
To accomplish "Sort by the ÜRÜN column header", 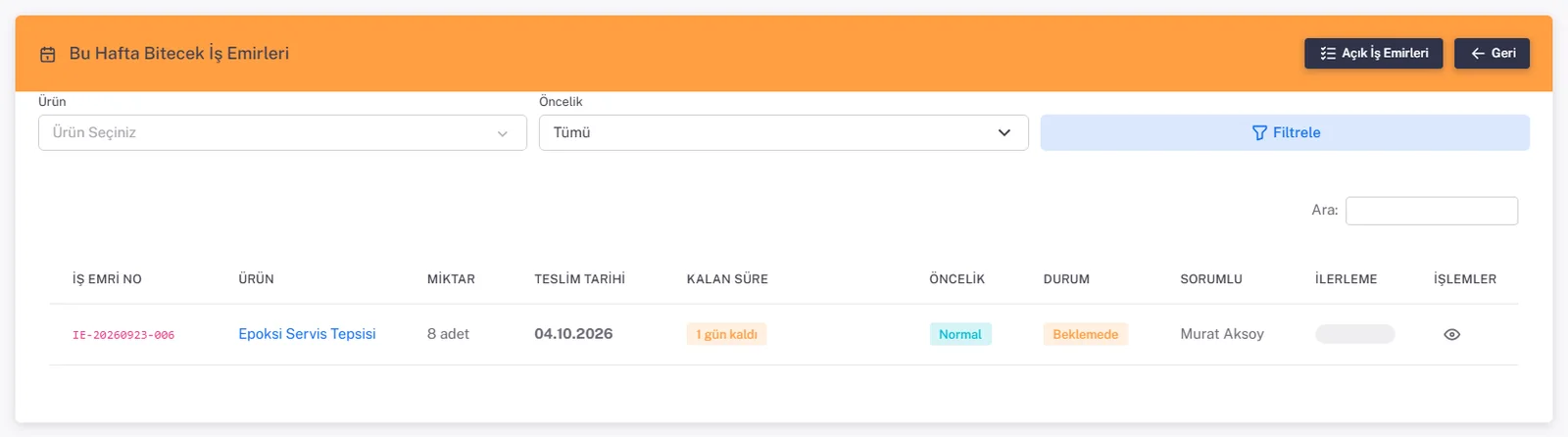I will coord(256,279).
